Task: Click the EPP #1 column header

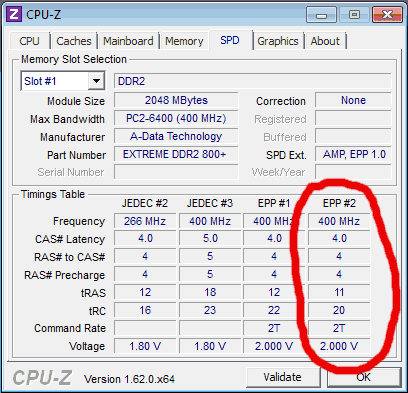Action: point(274,203)
